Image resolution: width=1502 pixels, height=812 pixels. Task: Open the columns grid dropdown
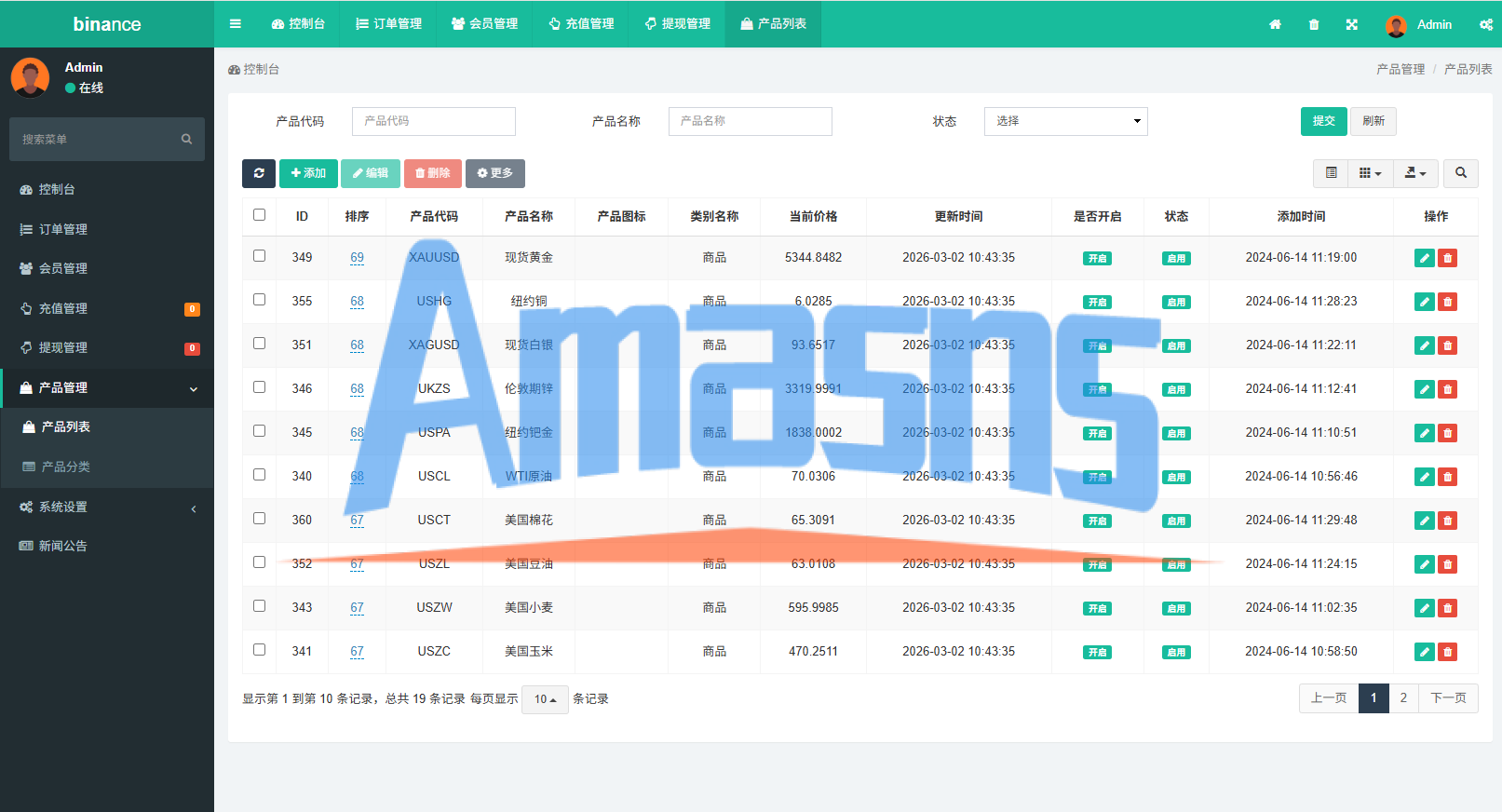click(x=1371, y=173)
